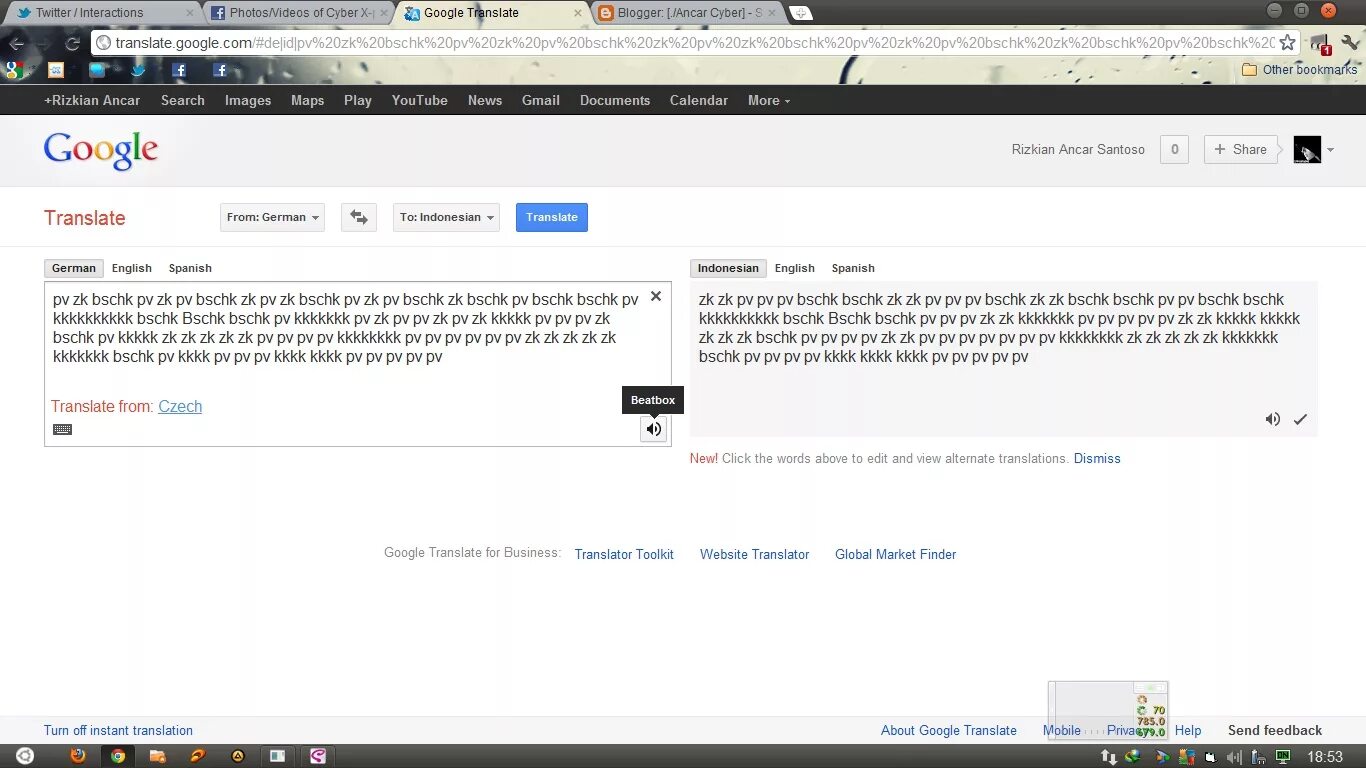Viewport: 1366px width, 768px height.
Task: Open Calendar in Google bar
Action: coord(698,100)
